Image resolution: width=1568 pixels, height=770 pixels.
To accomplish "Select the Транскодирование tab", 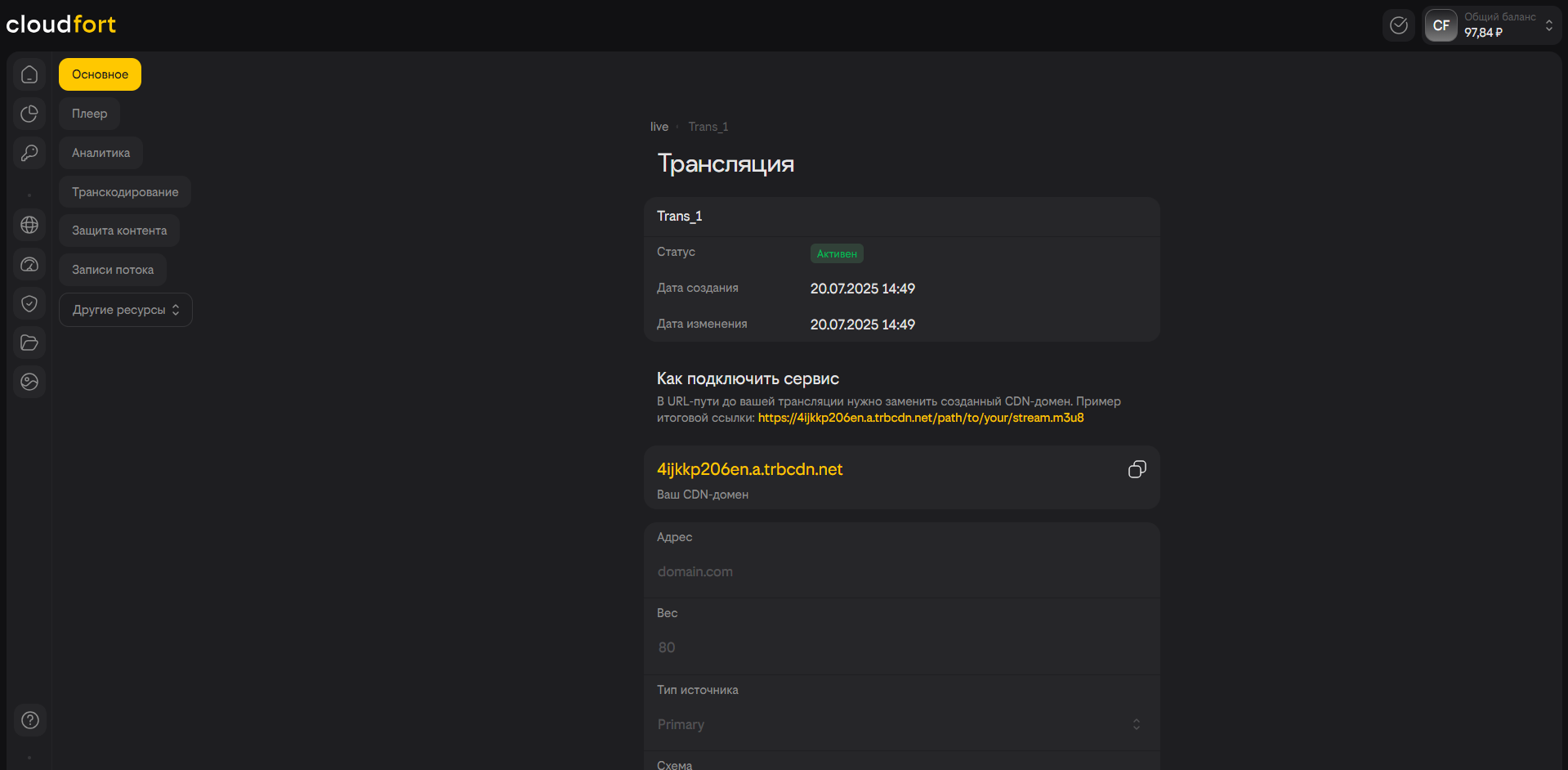I will click(125, 192).
